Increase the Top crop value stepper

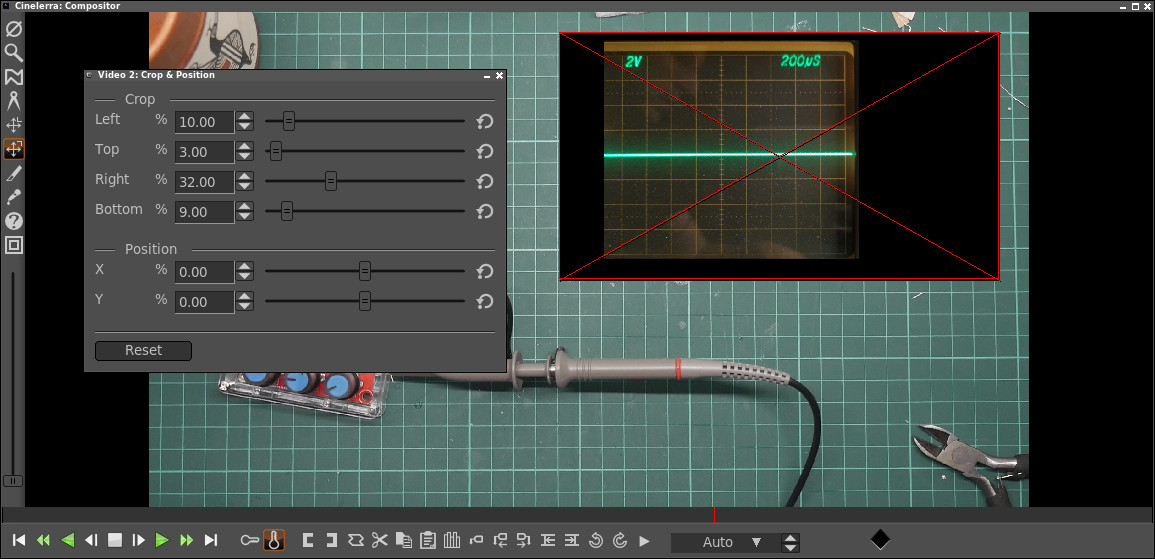click(245, 147)
